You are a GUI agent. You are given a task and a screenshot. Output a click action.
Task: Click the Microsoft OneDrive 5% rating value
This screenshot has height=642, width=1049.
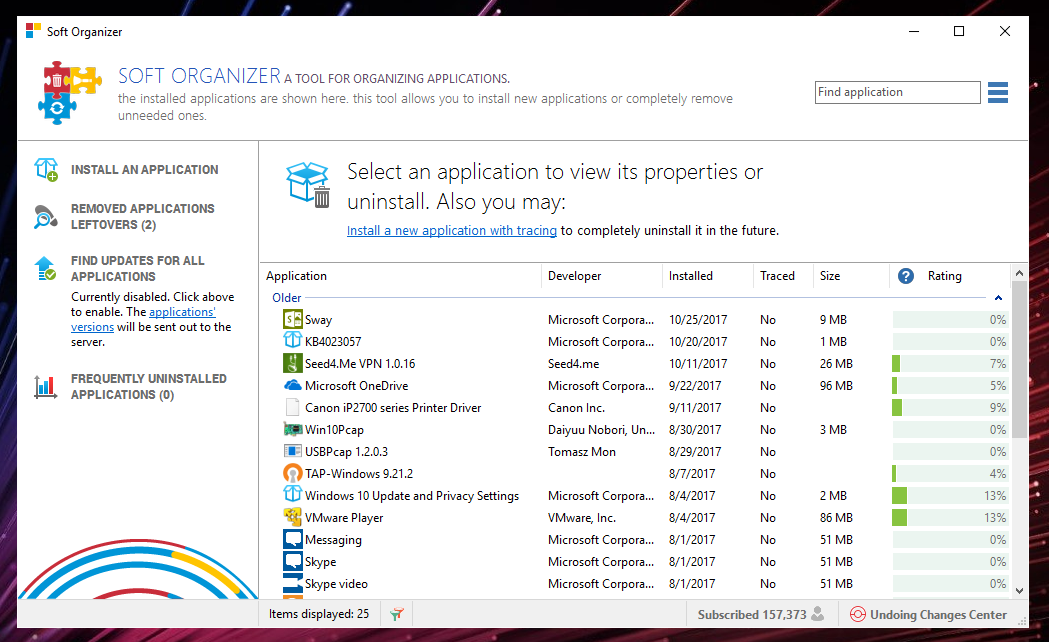pyautogui.click(x=997, y=386)
